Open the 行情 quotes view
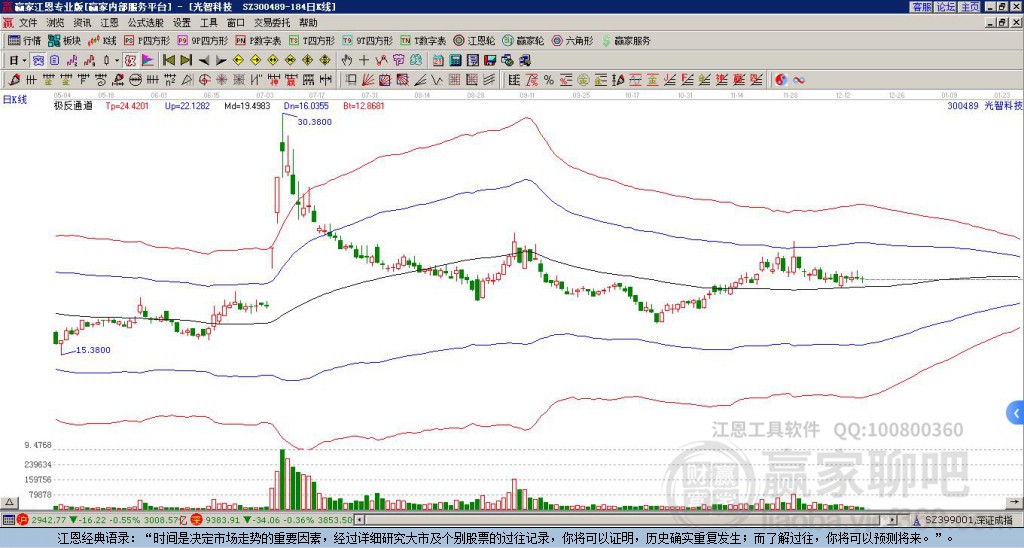1024x548 pixels. [25, 40]
